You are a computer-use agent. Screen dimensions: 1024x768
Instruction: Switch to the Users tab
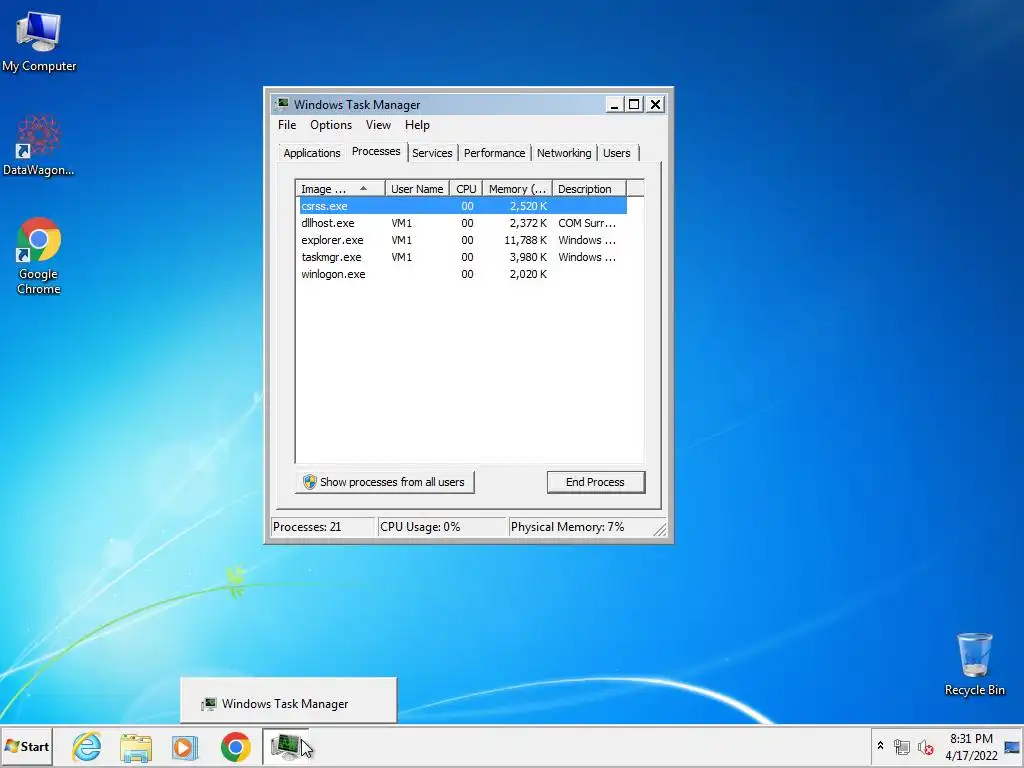coord(616,153)
